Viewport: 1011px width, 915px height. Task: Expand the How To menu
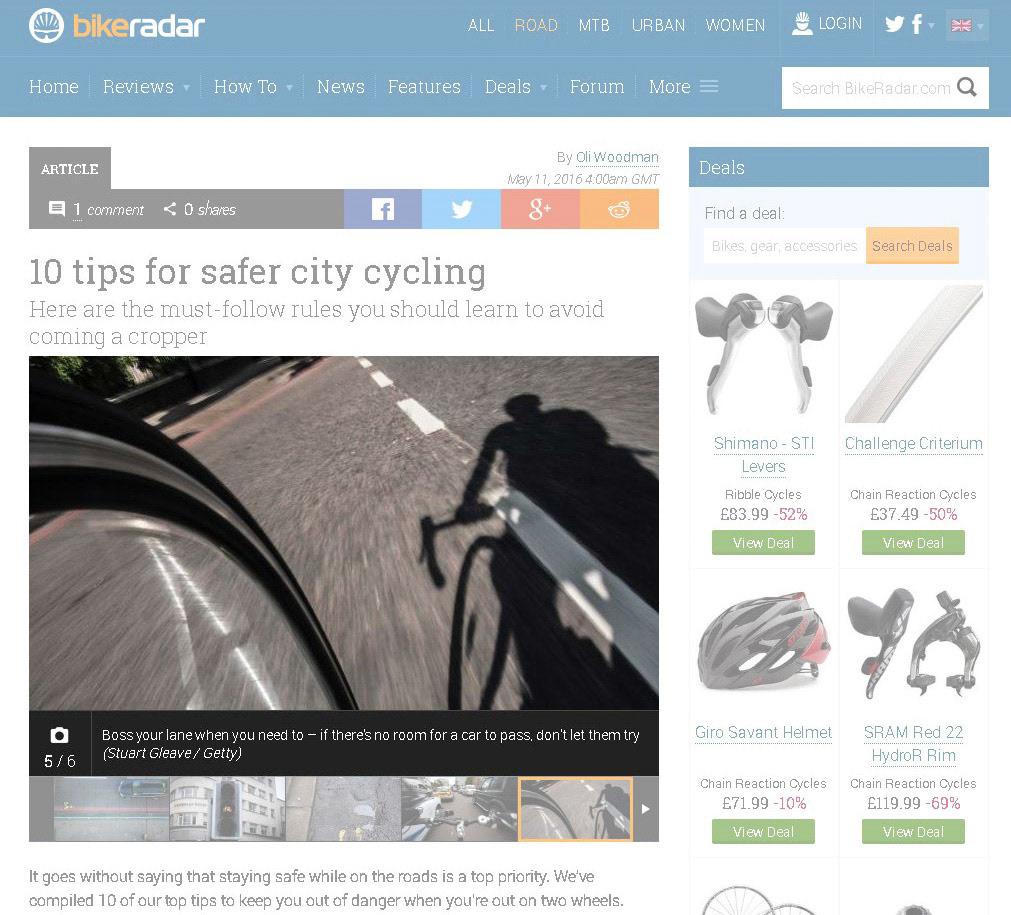pos(253,86)
